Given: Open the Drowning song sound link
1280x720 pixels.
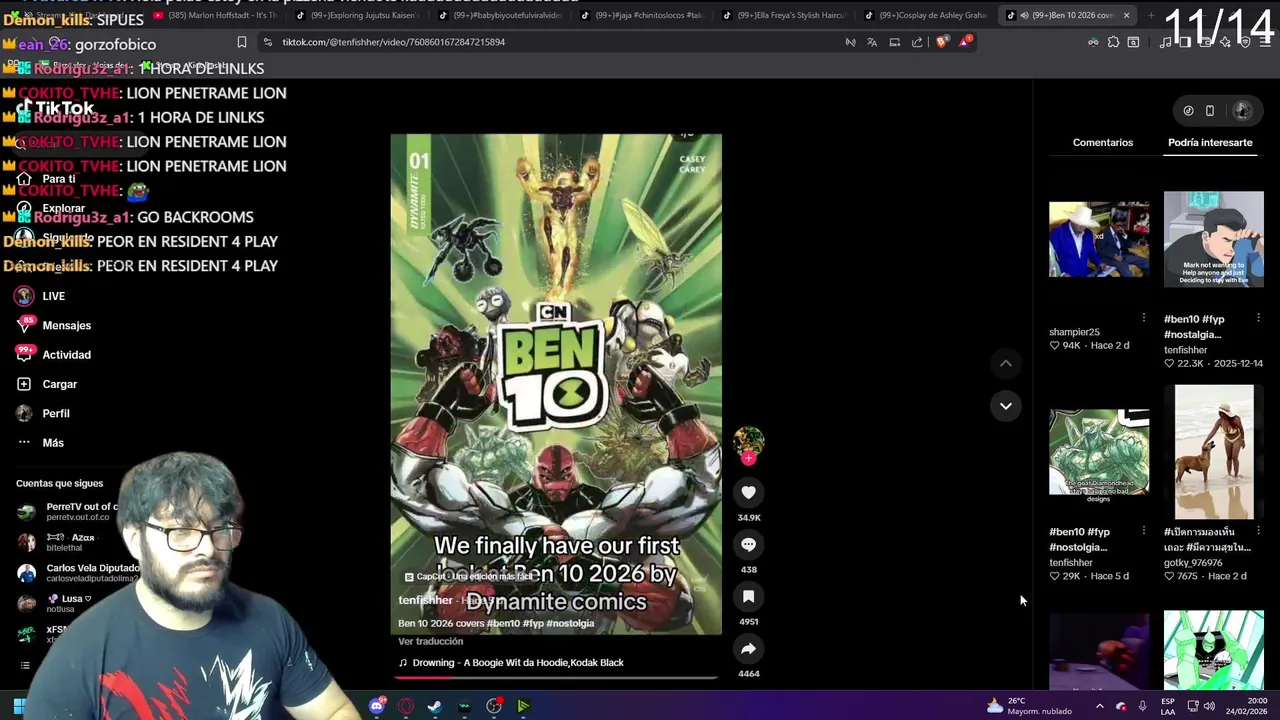Looking at the screenshot, I should coord(511,662).
